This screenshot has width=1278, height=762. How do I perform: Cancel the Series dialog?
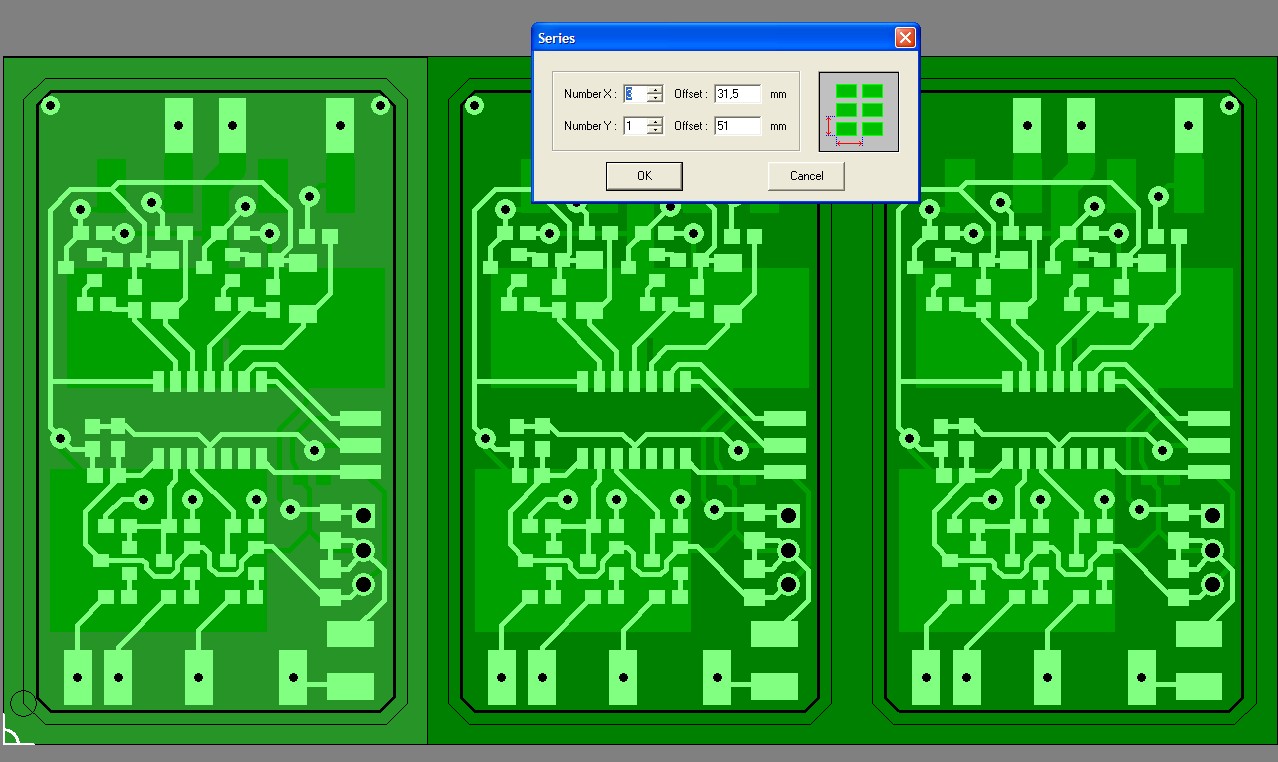coord(806,176)
